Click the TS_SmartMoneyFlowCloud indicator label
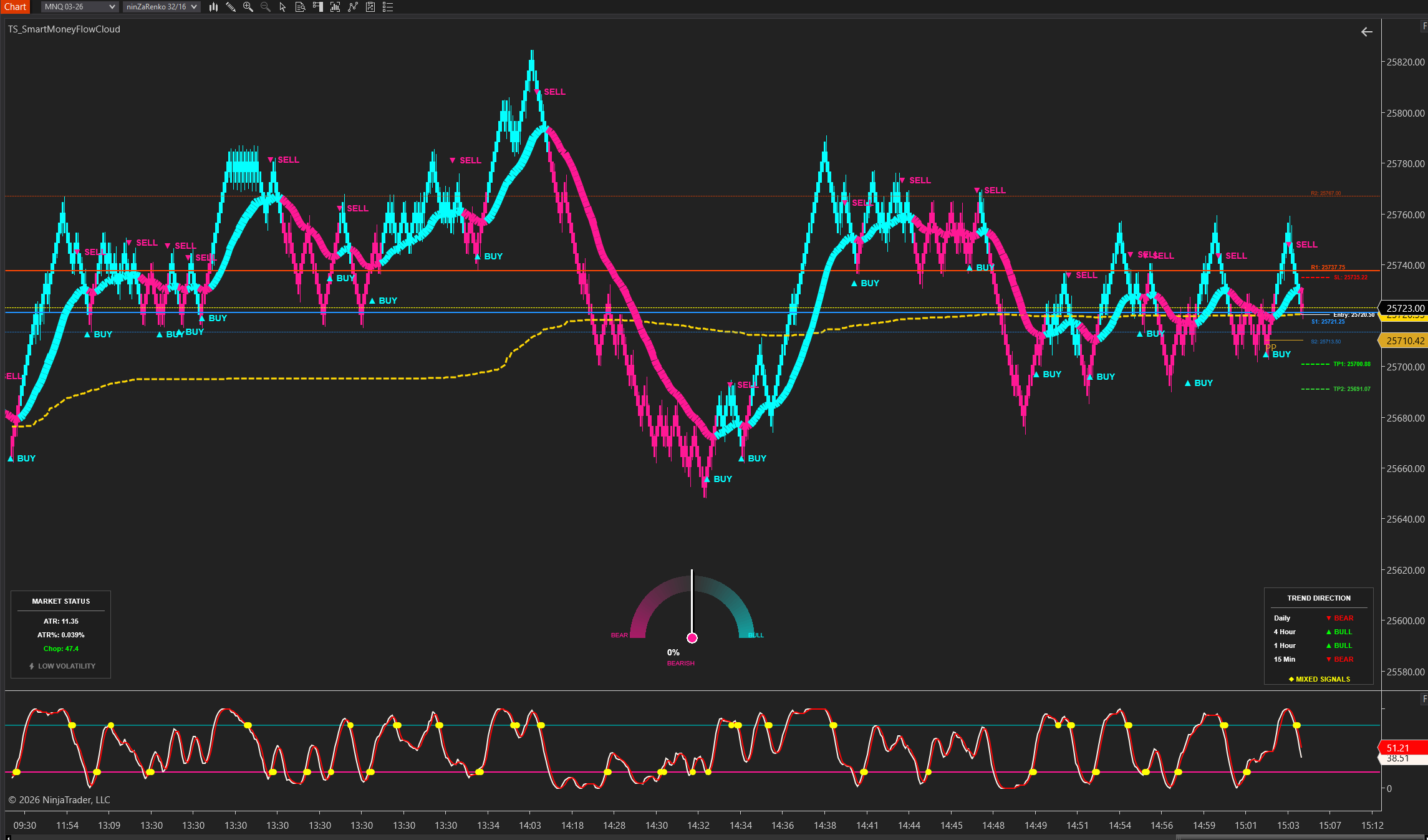The height and width of the screenshot is (840, 1428). point(64,29)
